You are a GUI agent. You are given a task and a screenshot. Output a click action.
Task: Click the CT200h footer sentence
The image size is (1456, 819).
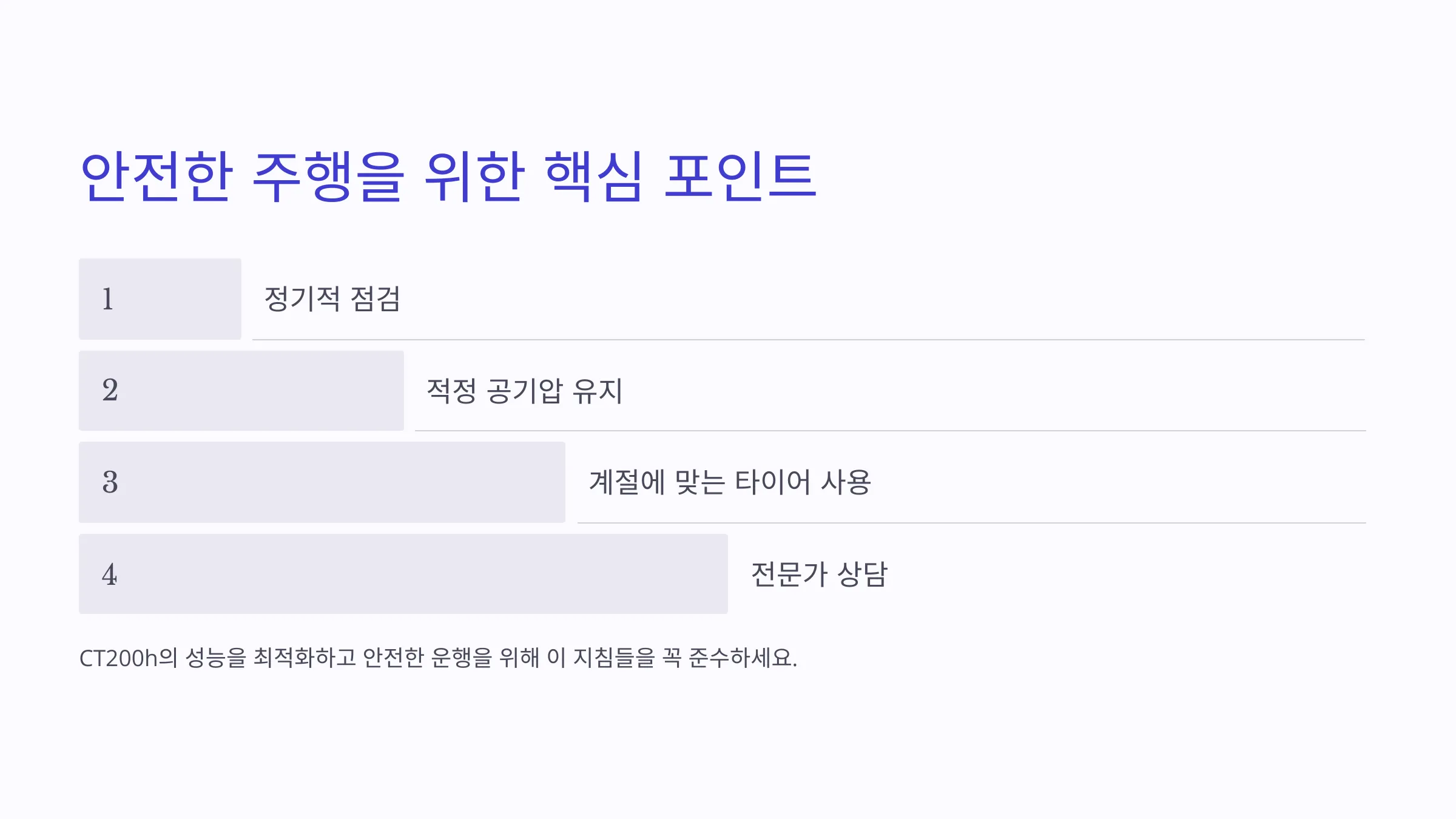[x=439, y=658]
